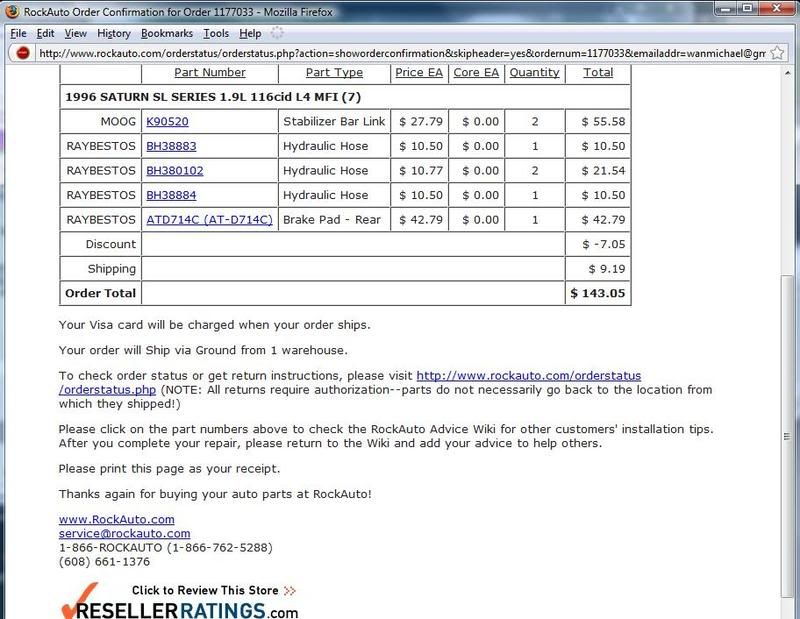Click 'Click to Review This Store' link
This screenshot has width=800, height=619.
(x=213, y=590)
